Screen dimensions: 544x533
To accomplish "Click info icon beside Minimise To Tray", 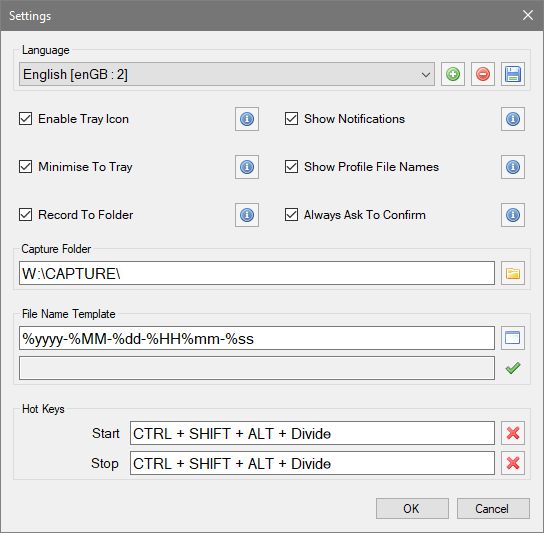I will click(x=247, y=167).
